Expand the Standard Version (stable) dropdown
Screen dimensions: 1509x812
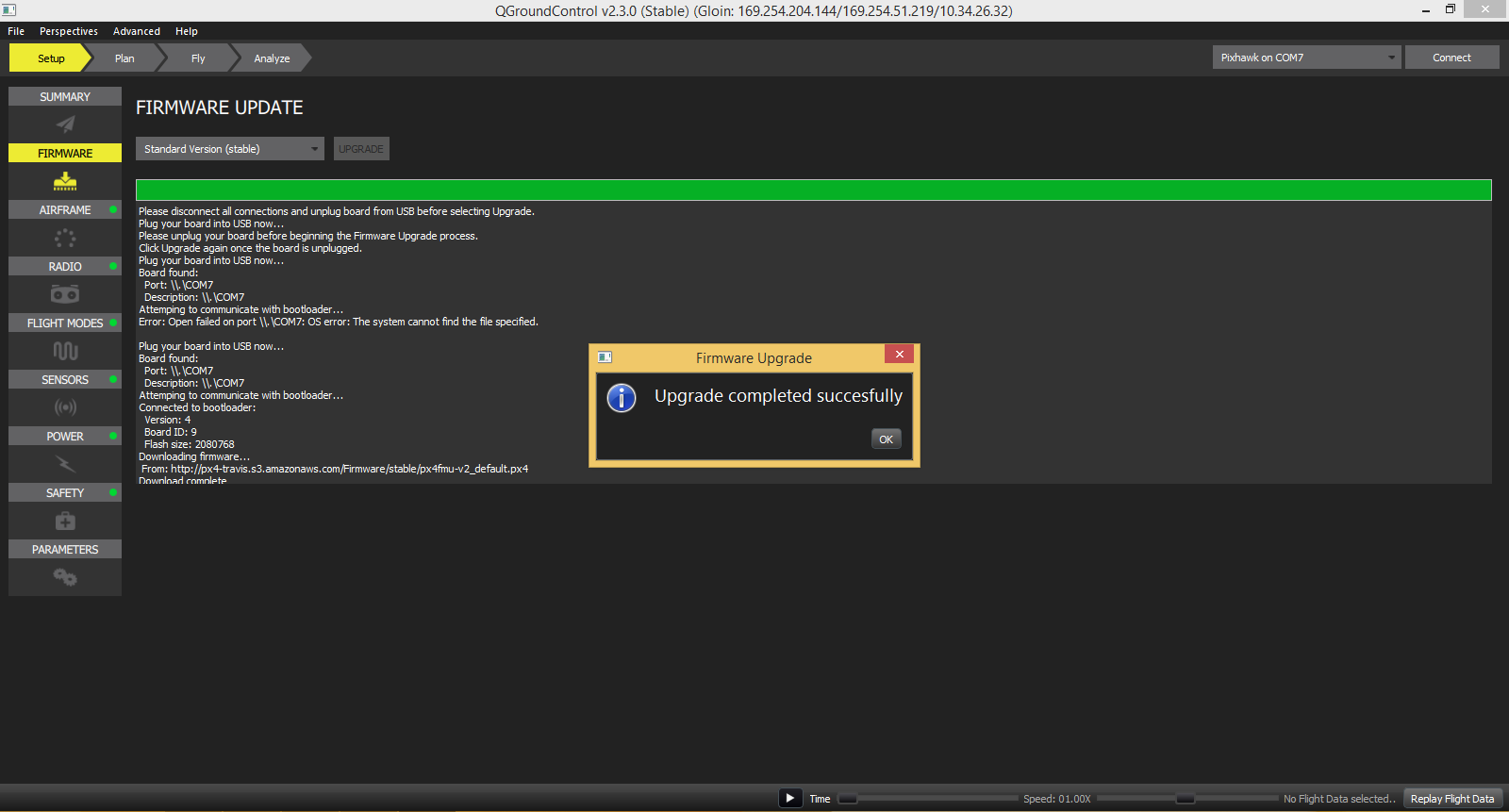click(x=230, y=149)
